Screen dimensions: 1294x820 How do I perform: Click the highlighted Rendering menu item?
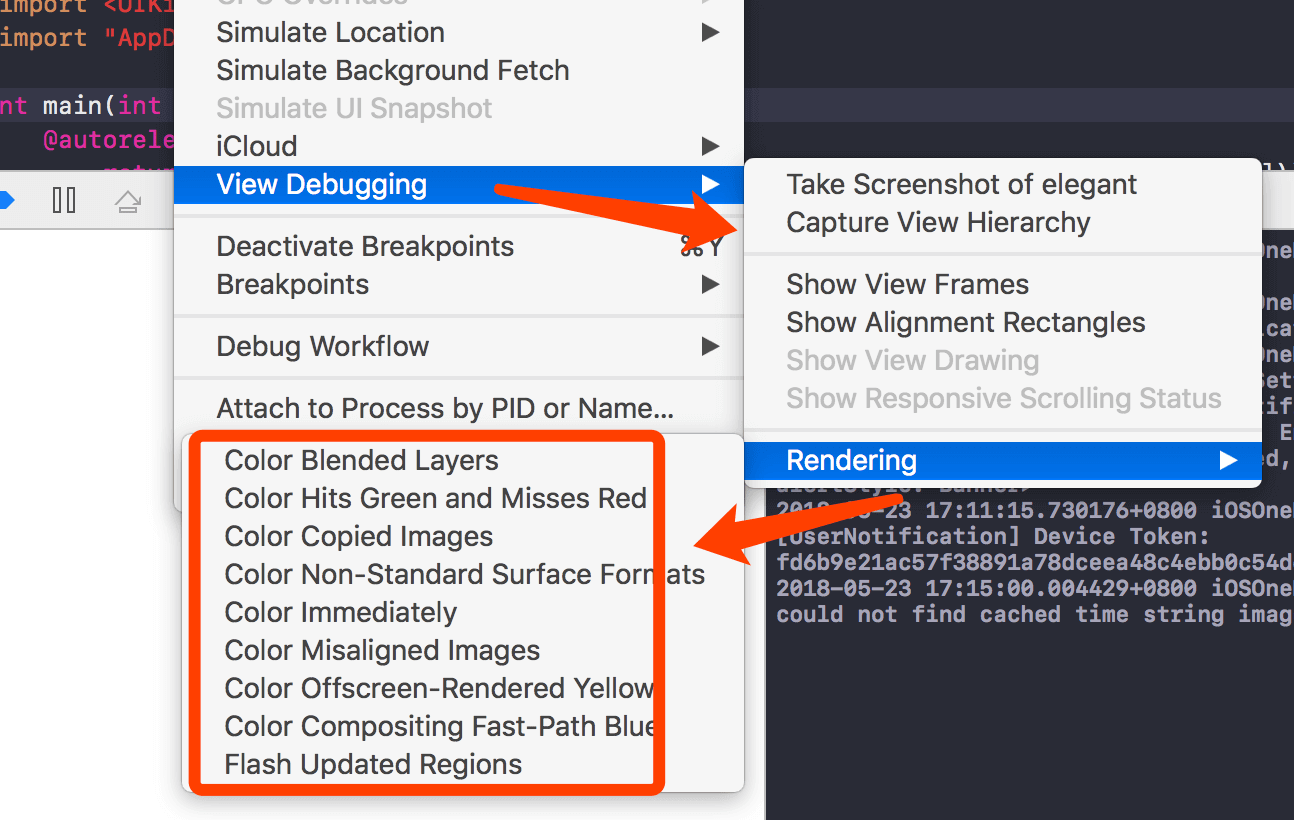(x=851, y=460)
